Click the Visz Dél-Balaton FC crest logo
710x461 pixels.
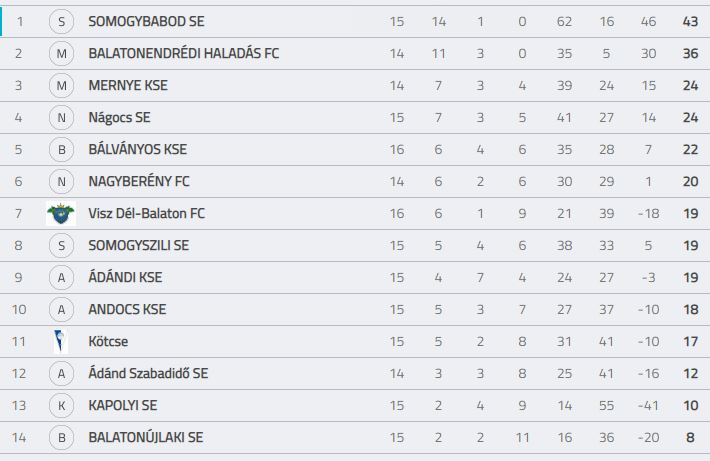tap(61, 213)
